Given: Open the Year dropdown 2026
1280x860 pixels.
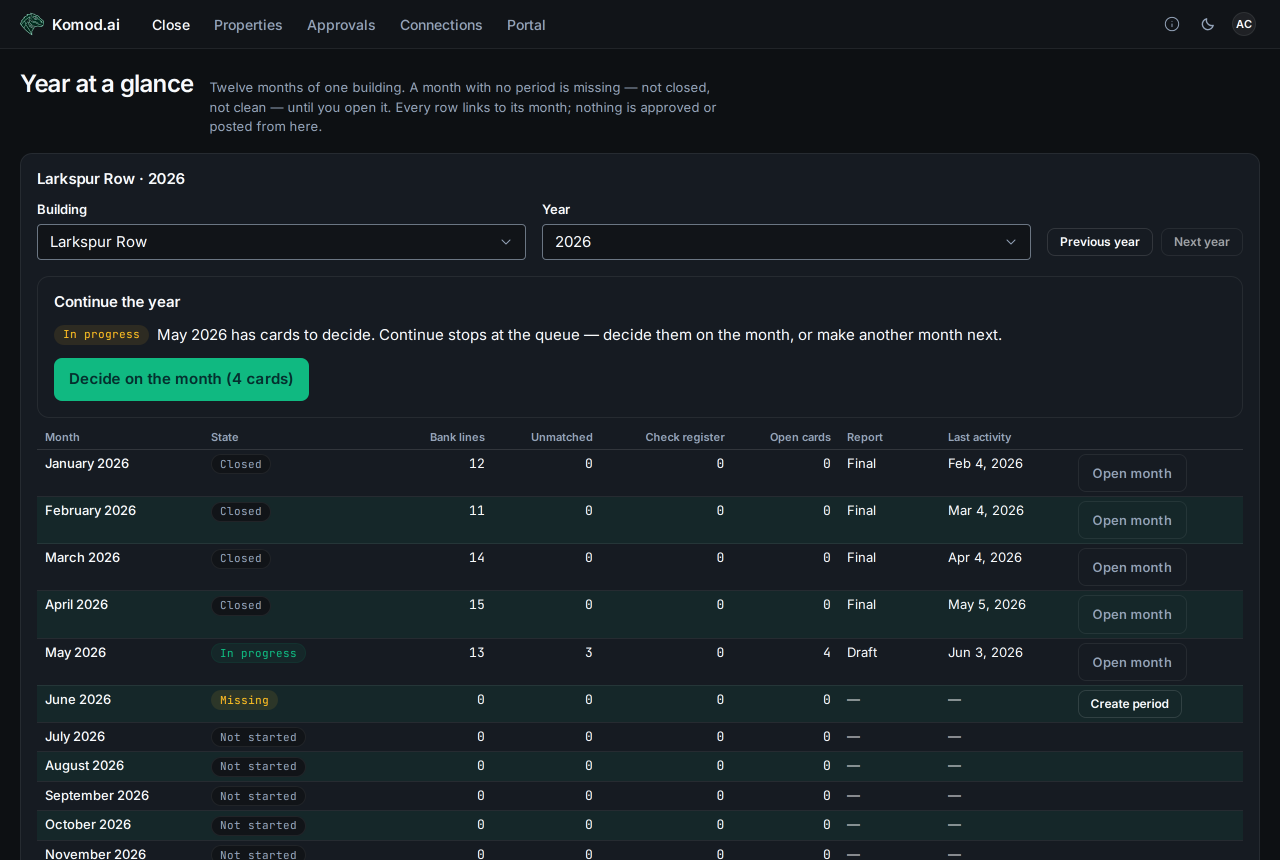Looking at the screenshot, I should [x=786, y=242].
